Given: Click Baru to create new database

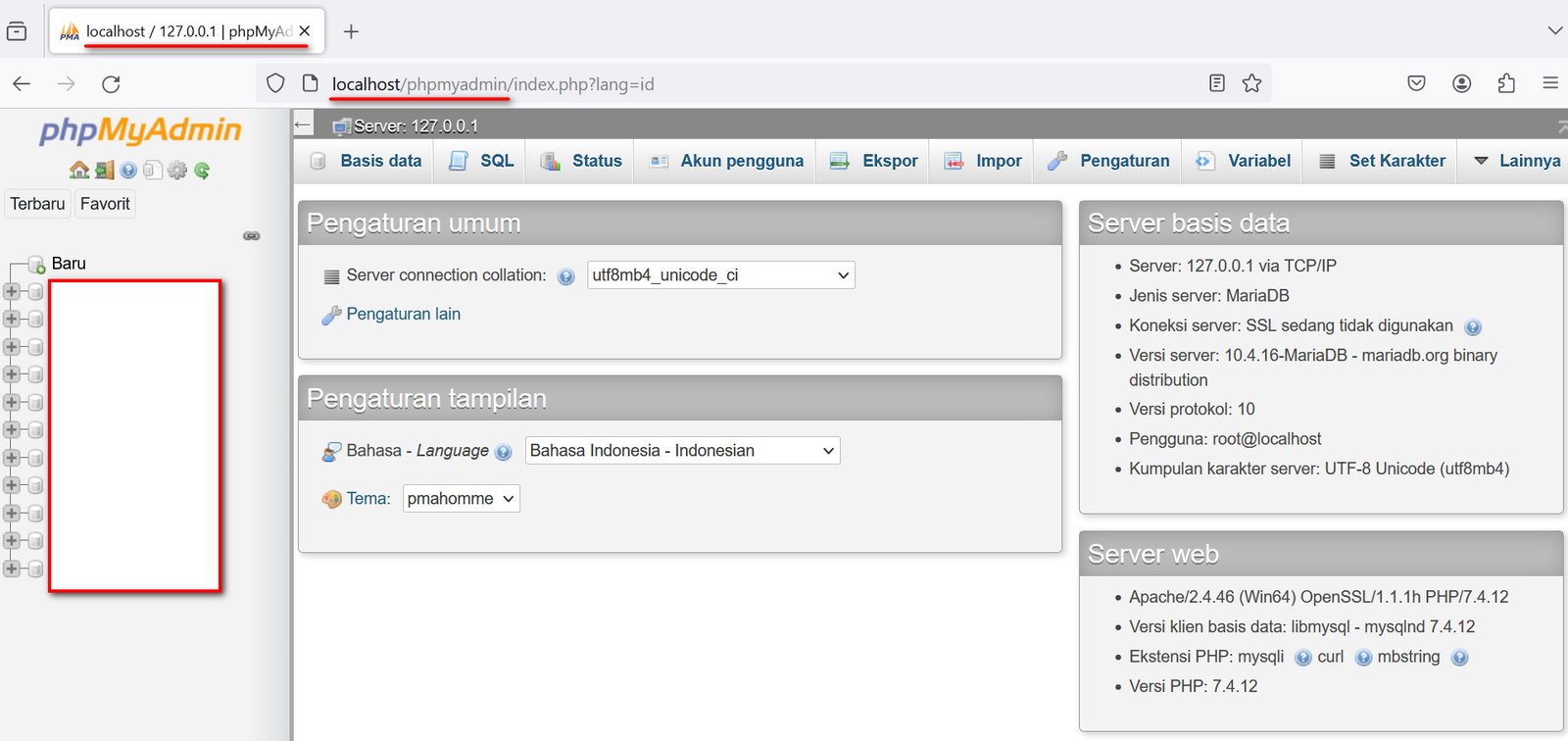Looking at the screenshot, I should point(69,264).
